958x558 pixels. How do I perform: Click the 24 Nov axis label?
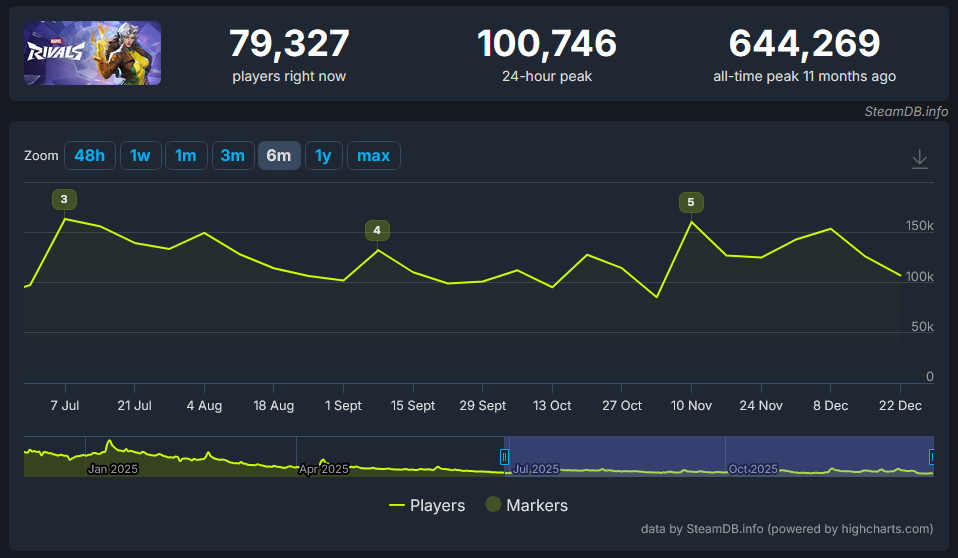pyautogui.click(x=761, y=406)
